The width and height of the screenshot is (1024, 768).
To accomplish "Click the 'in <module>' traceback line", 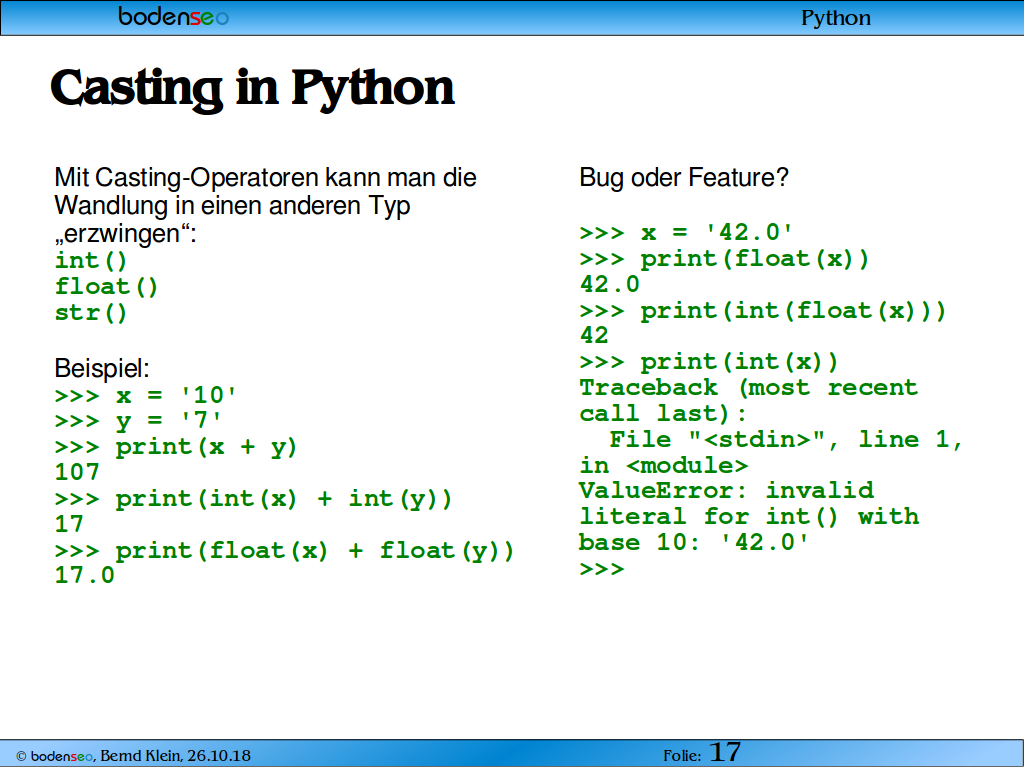I will point(664,466).
